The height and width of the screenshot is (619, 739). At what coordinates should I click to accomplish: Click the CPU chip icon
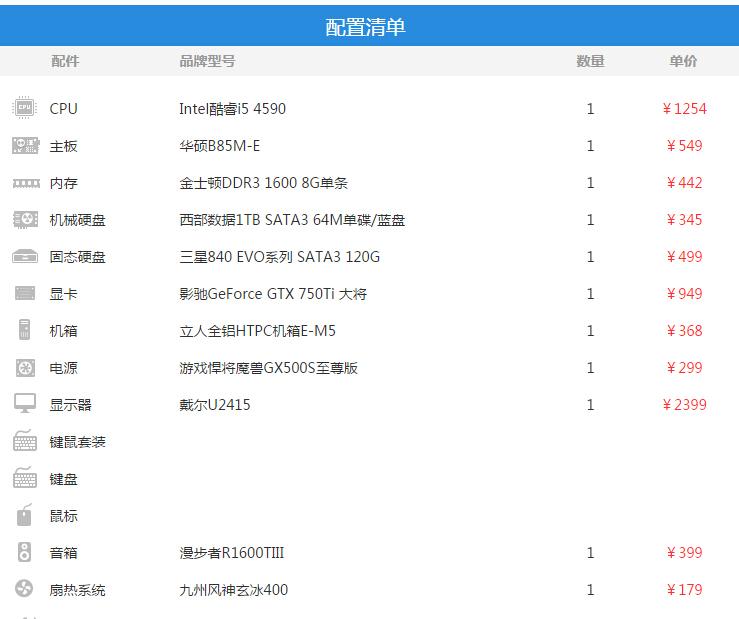click(25, 108)
